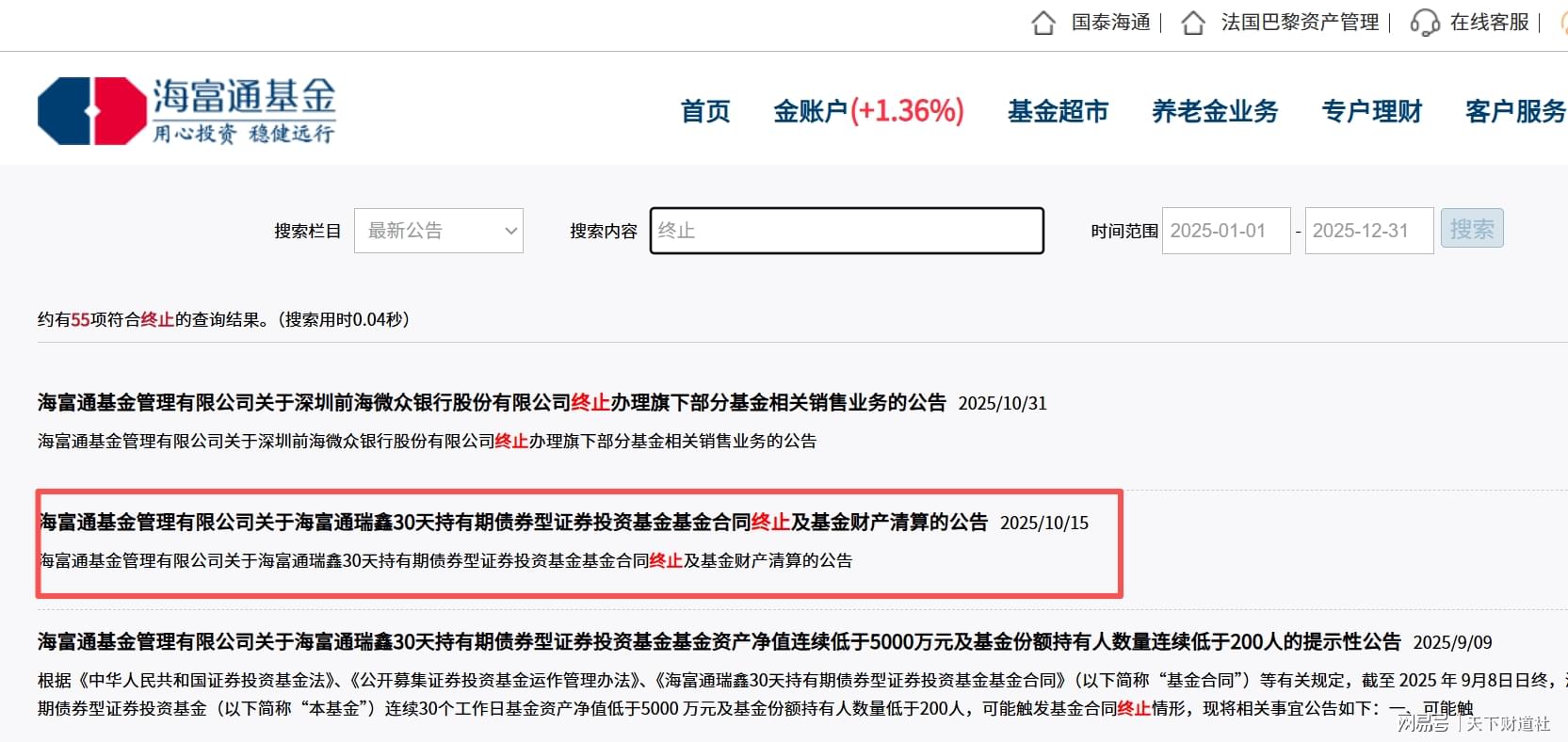The width and height of the screenshot is (1568, 742).
Task: Open the 金账户 menu item
Action: click(867, 111)
